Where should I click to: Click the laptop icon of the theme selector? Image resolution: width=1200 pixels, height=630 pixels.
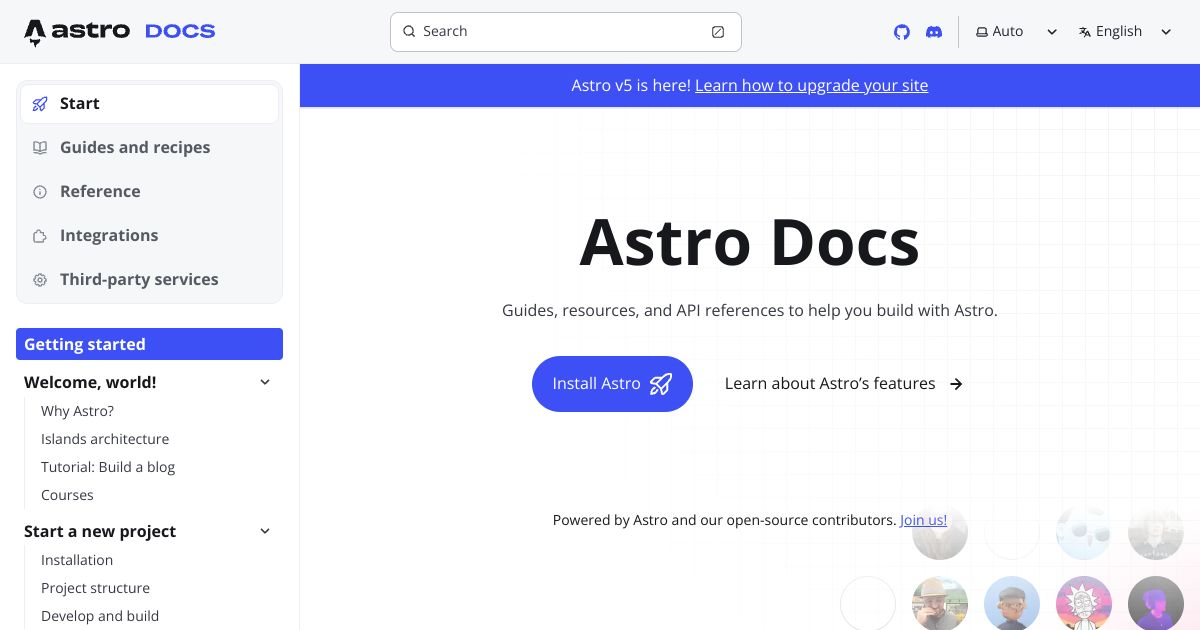[982, 32]
